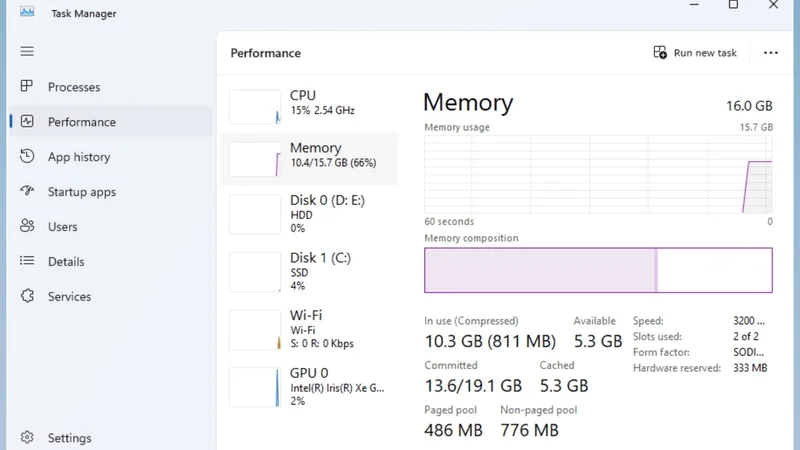This screenshot has width=800, height=450.
Task: Click the App history clock icon
Action: coord(27,156)
